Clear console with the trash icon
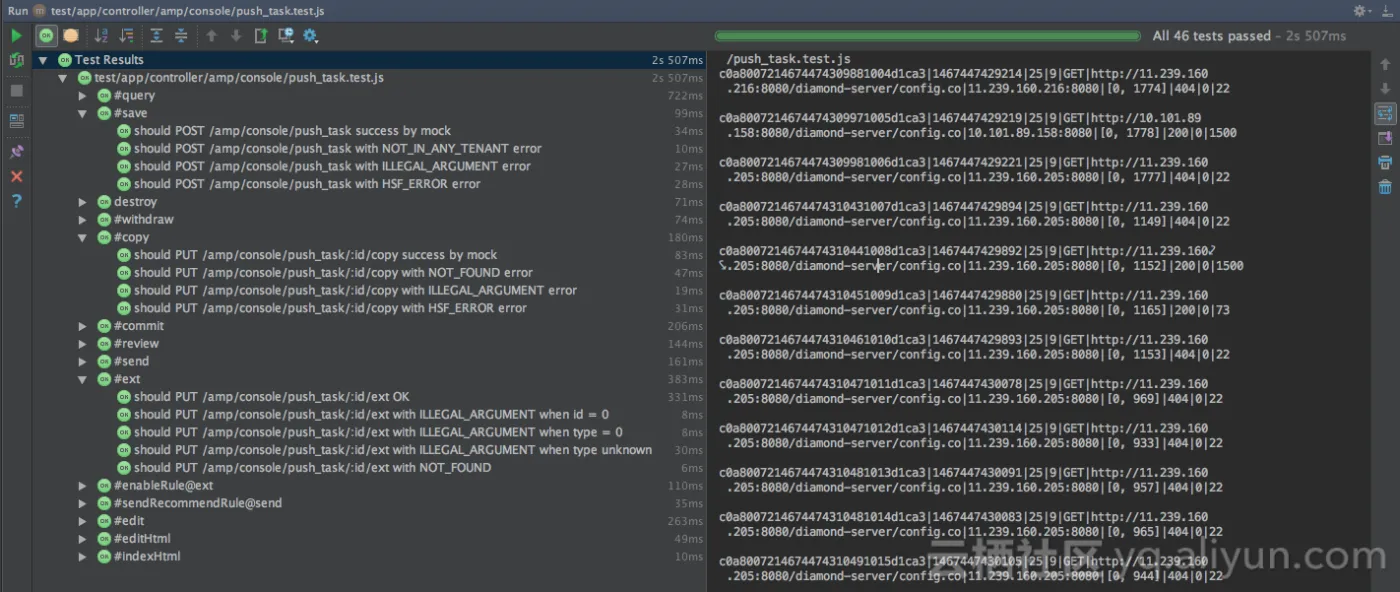The width and height of the screenshot is (1400, 592). [x=1385, y=187]
